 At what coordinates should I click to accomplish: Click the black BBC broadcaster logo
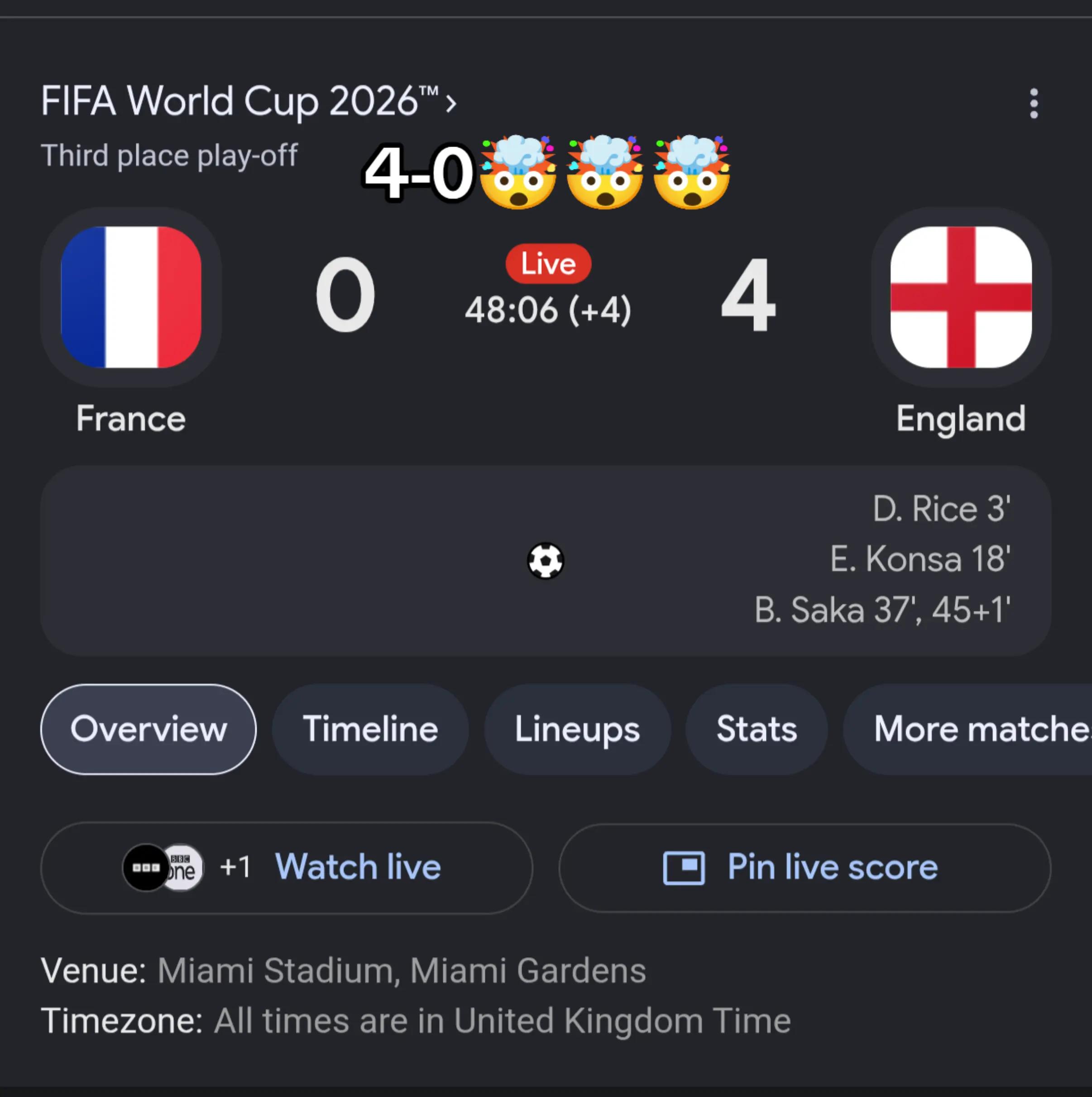pyautogui.click(x=146, y=868)
